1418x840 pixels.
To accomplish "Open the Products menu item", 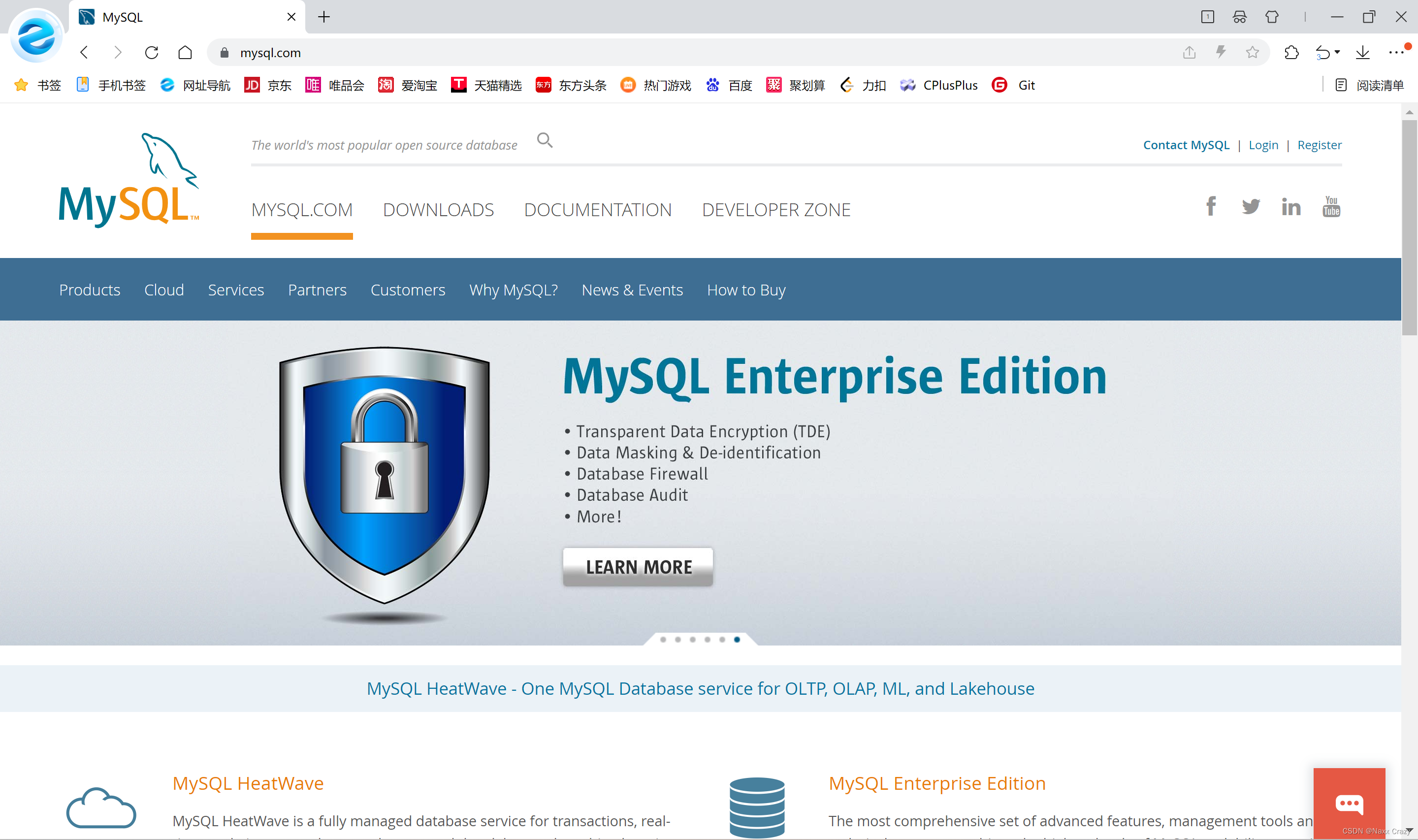I will [90, 290].
